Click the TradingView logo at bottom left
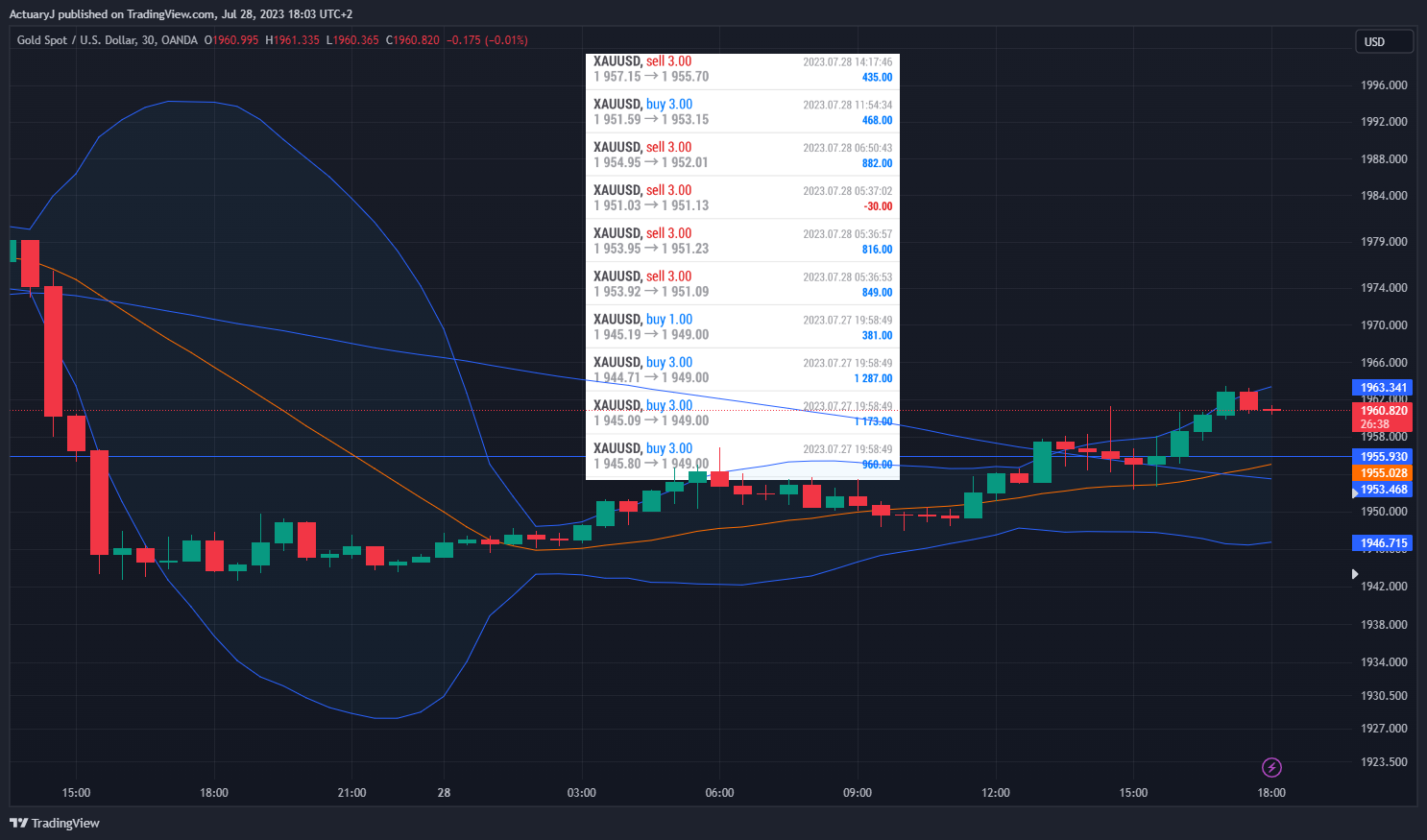 pyautogui.click(x=55, y=823)
